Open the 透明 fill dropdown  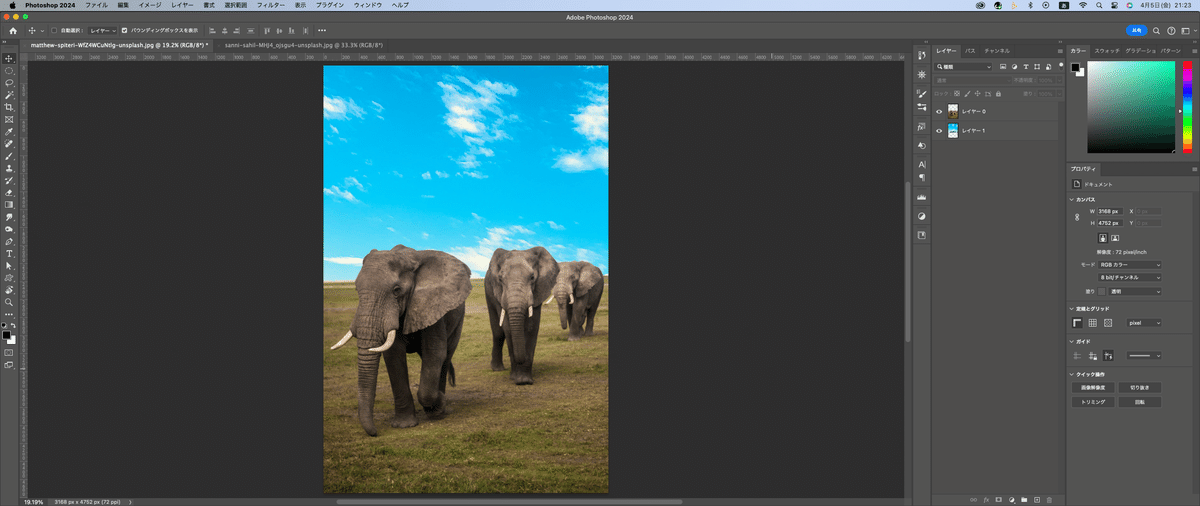tap(1135, 291)
